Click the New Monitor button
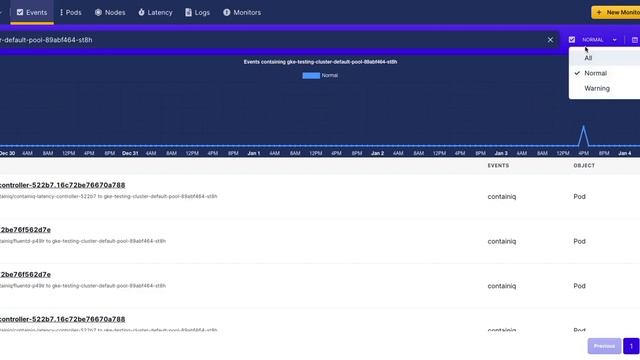 point(616,12)
